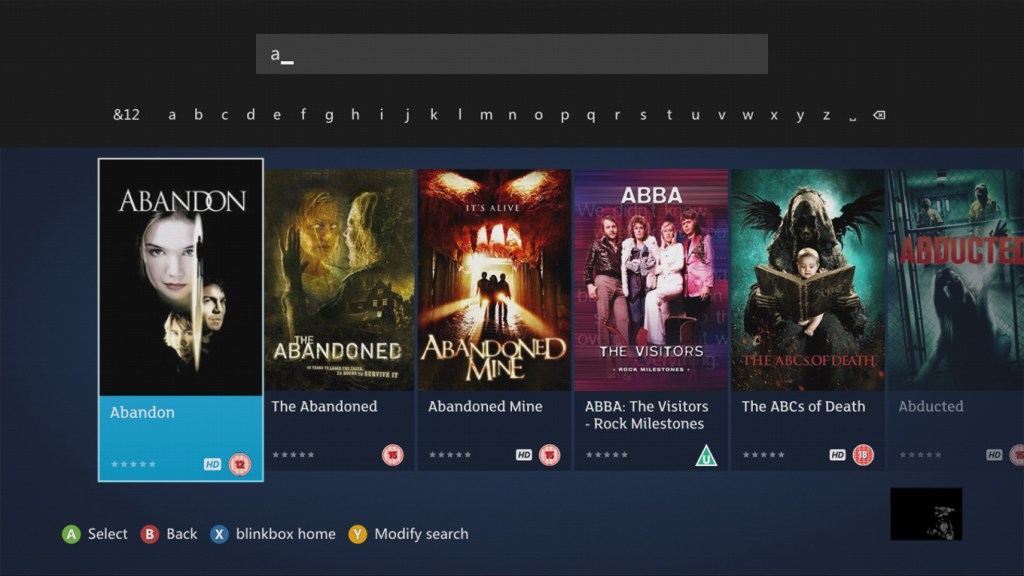This screenshot has width=1024, height=576.
Task: Open ABBA: The Visitors poster
Action: (x=651, y=280)
